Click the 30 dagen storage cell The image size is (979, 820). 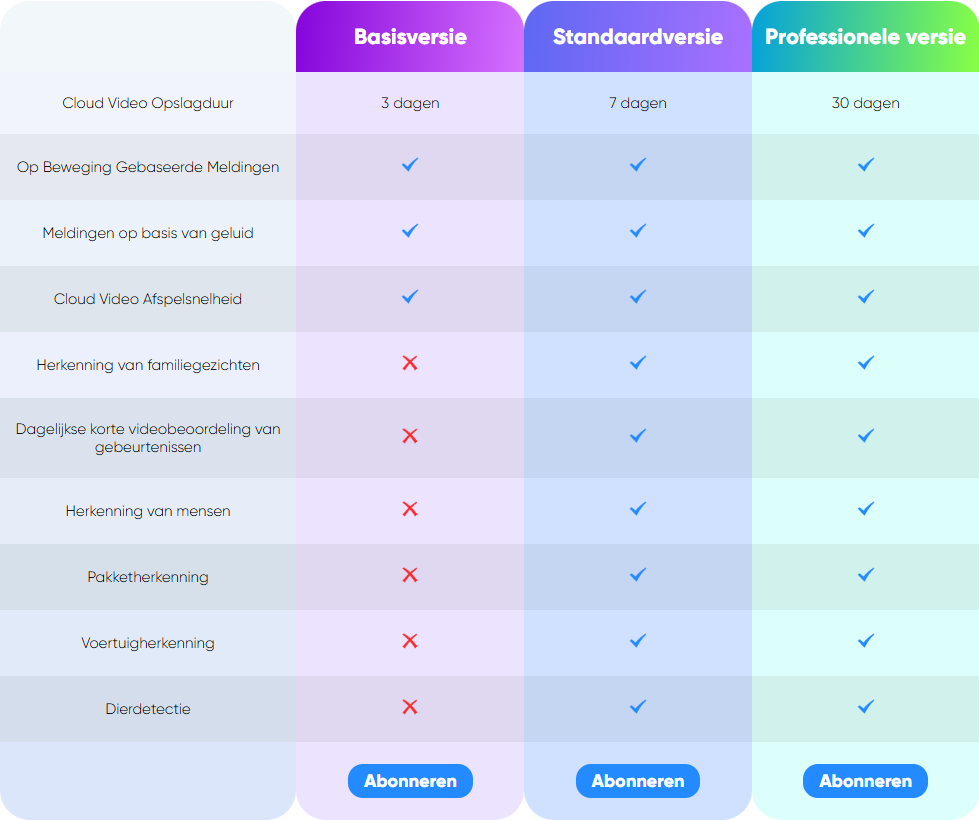865,103
